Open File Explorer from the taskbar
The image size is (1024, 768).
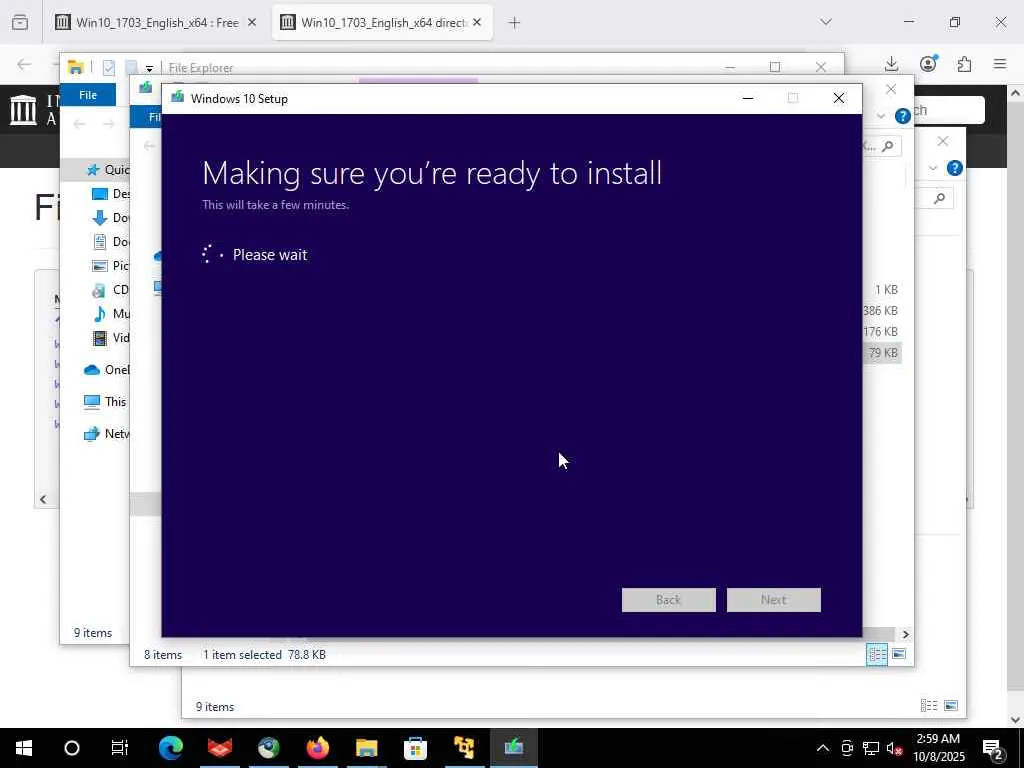[x=366, y=748]
